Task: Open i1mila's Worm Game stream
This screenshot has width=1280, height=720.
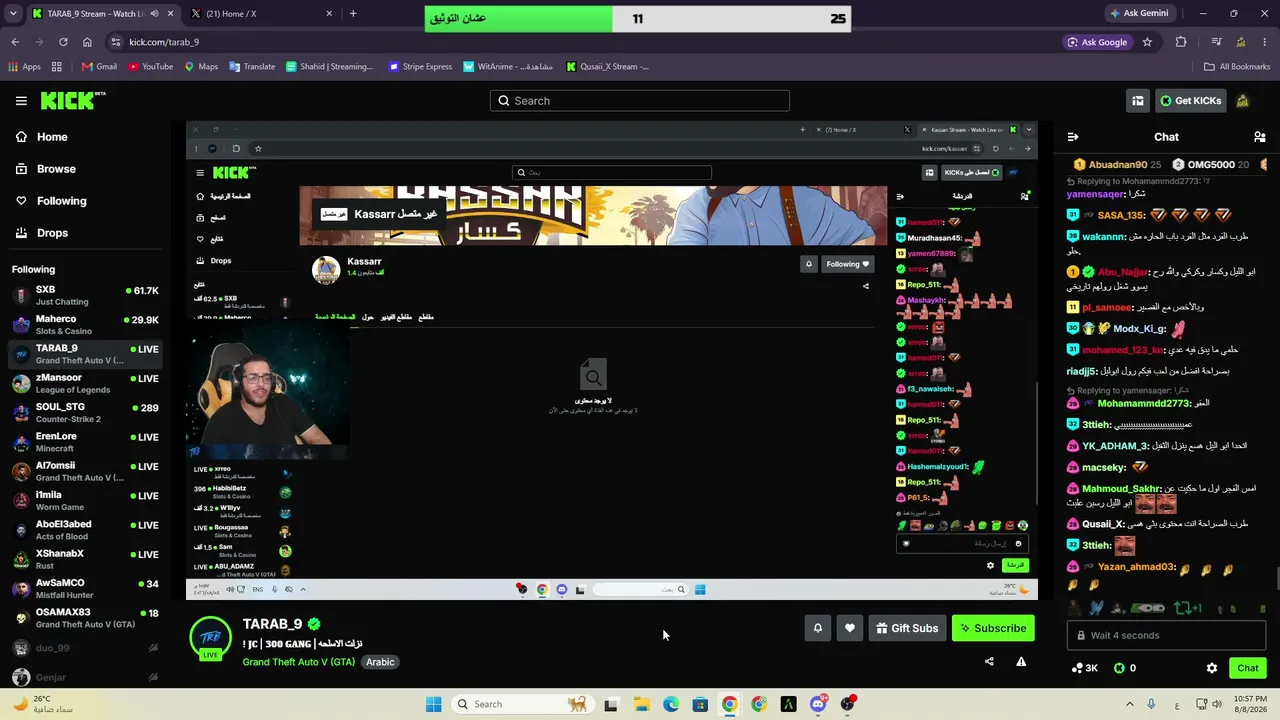Action: point(85,501)
